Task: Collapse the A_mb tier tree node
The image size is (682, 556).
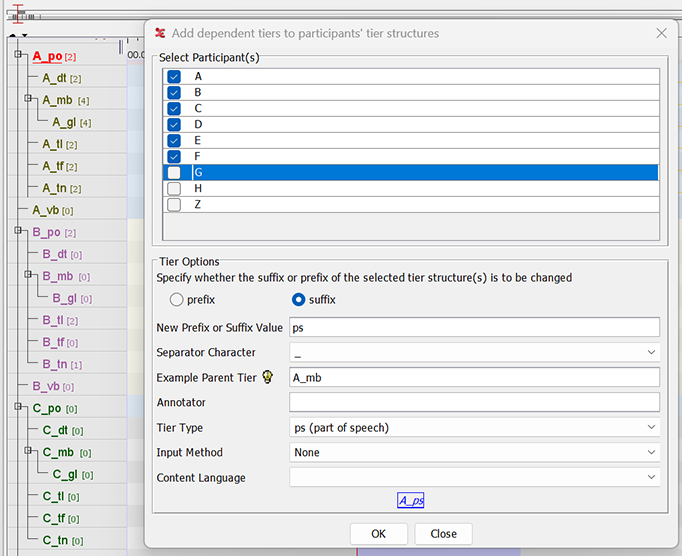Action: coord(29,100)
